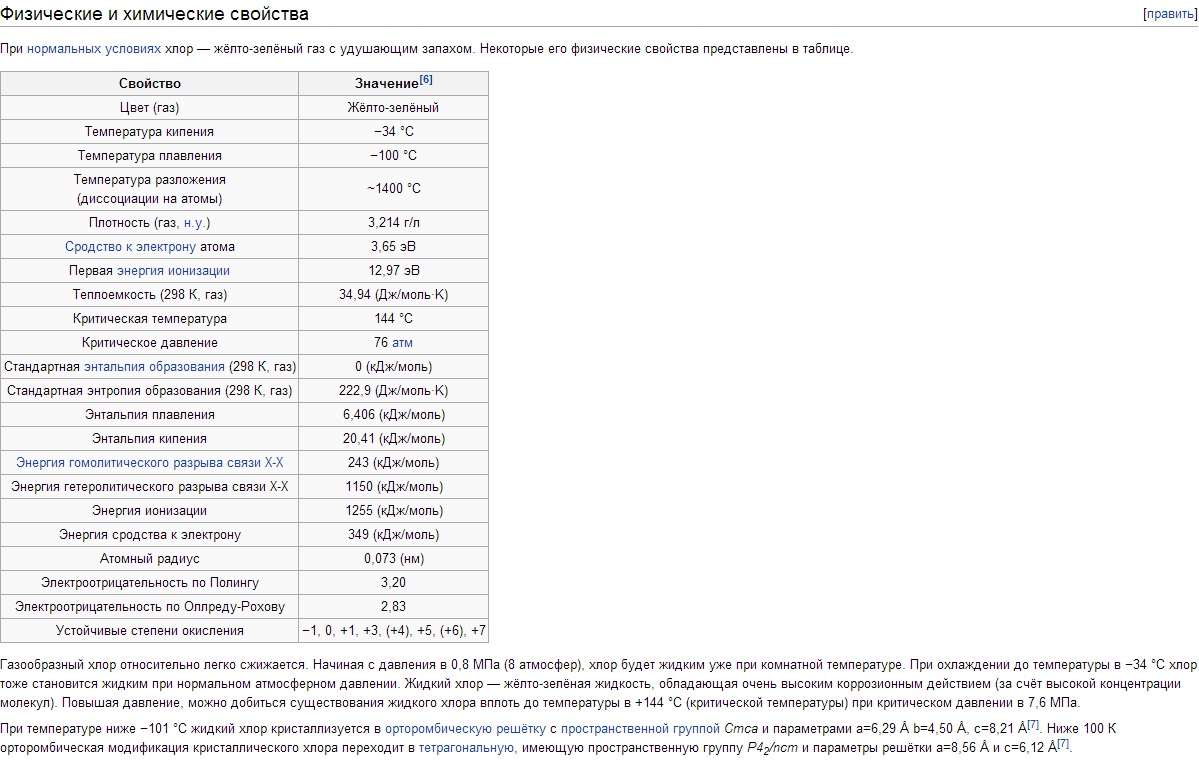The width and height of the screenshot is (1199, 770).
Task: Select cell "Критическое давление"
Action: tap(149, 343)
